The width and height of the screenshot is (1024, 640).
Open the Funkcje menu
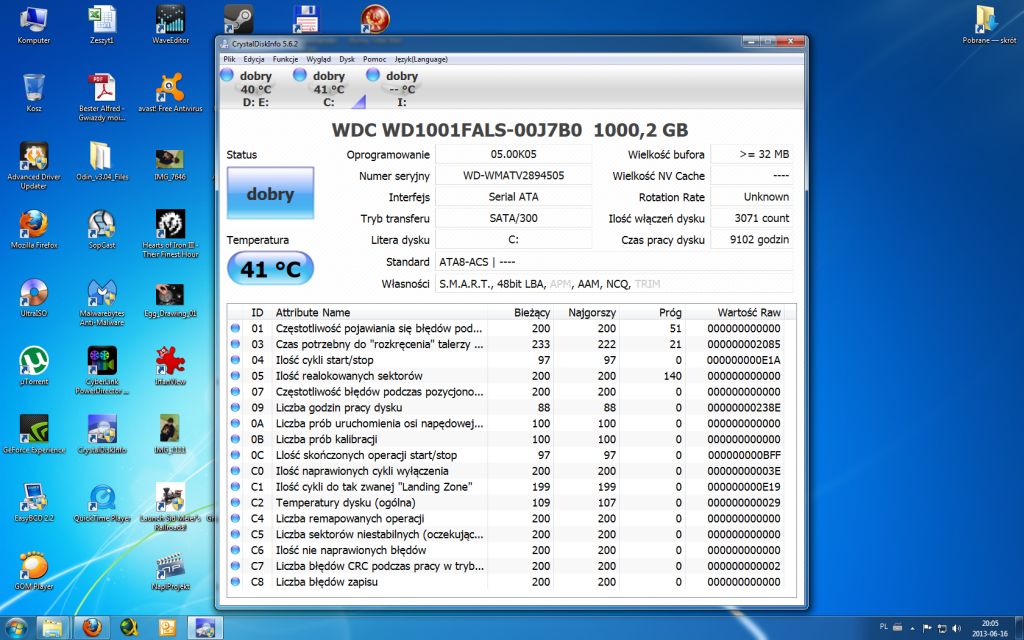pyautogui.click(x=285, y=59)
